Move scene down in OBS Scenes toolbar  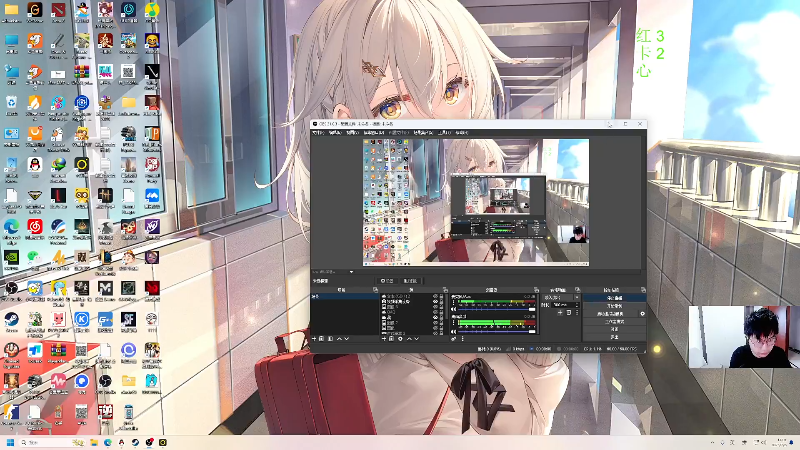pyautogui.click(x=346, y=339)
